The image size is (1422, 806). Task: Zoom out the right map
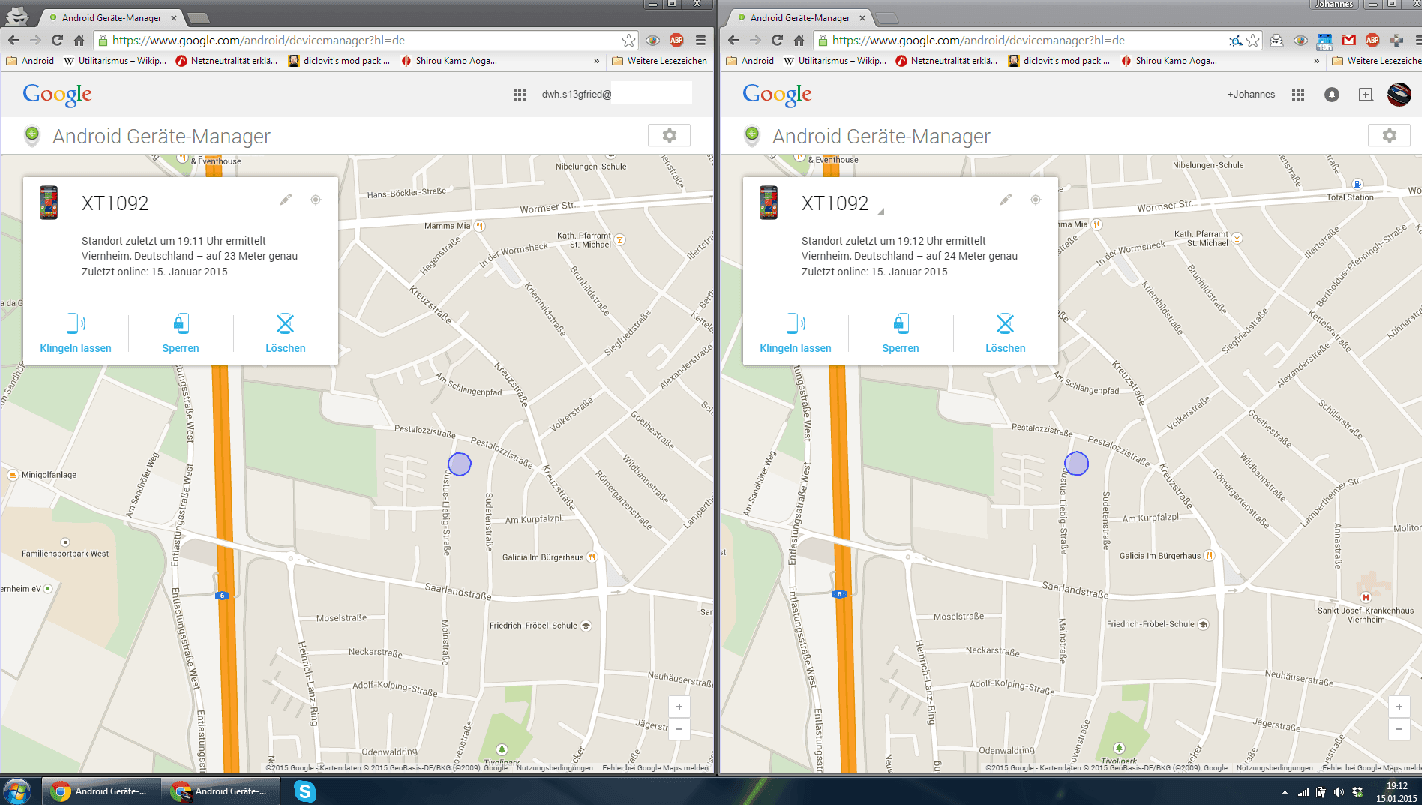pyautogui.click(x=1400, y=728)
